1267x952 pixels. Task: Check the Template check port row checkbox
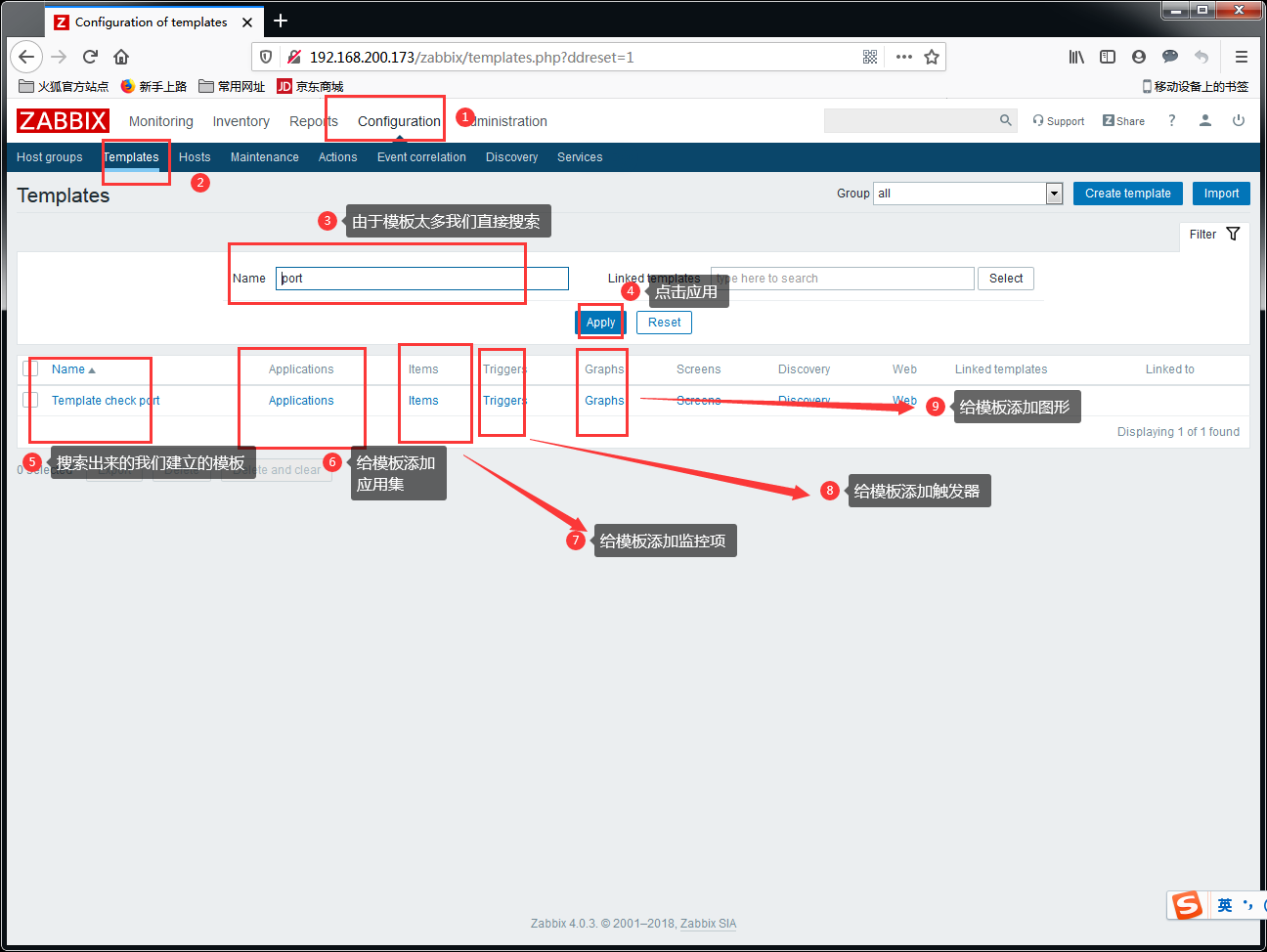coord(30,400)
